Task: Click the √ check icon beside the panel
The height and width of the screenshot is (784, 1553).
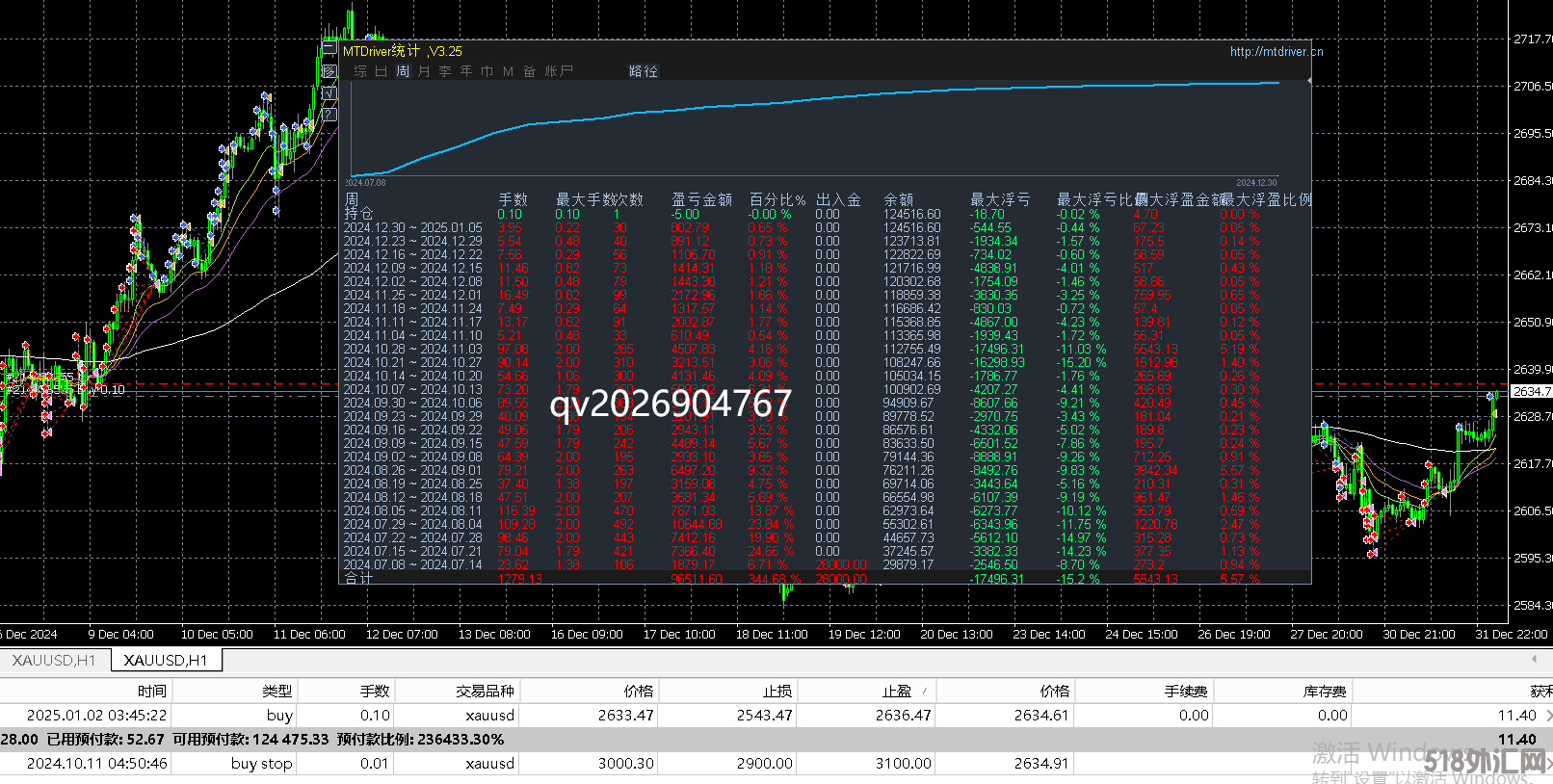Action: [329, 93]
